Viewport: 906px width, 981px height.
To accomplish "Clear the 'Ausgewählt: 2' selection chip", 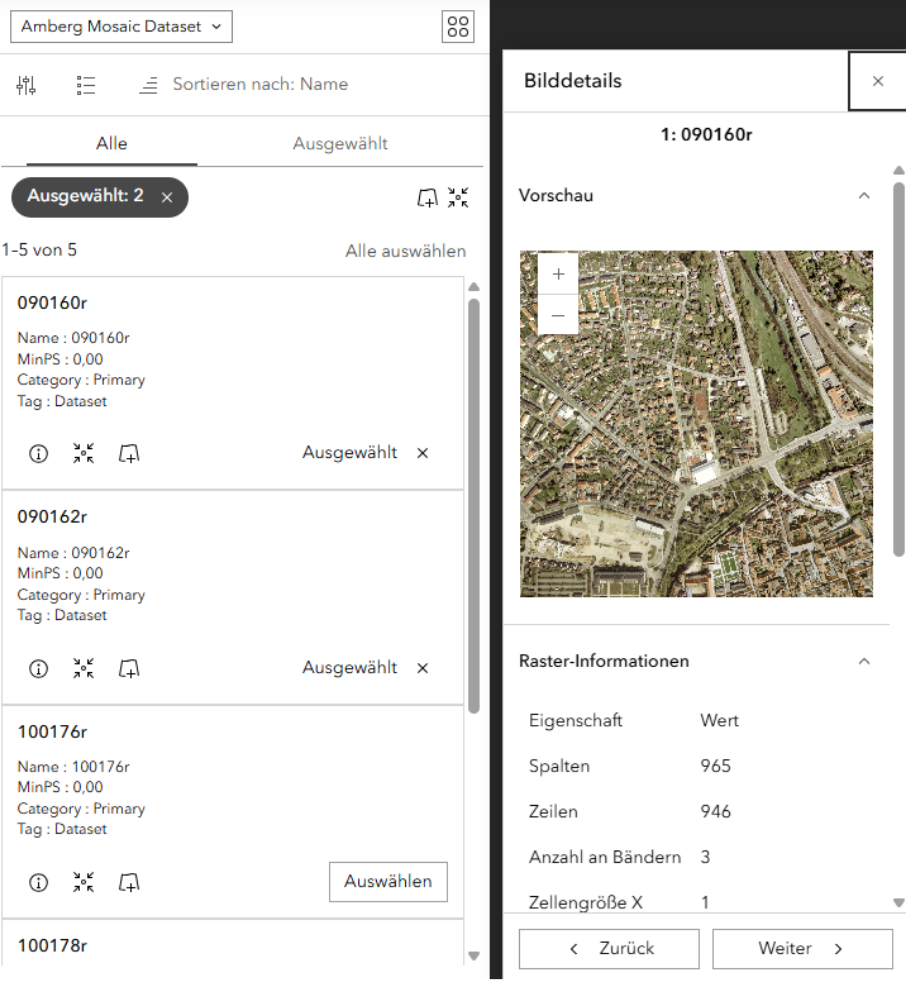I will tap(167, 198).
